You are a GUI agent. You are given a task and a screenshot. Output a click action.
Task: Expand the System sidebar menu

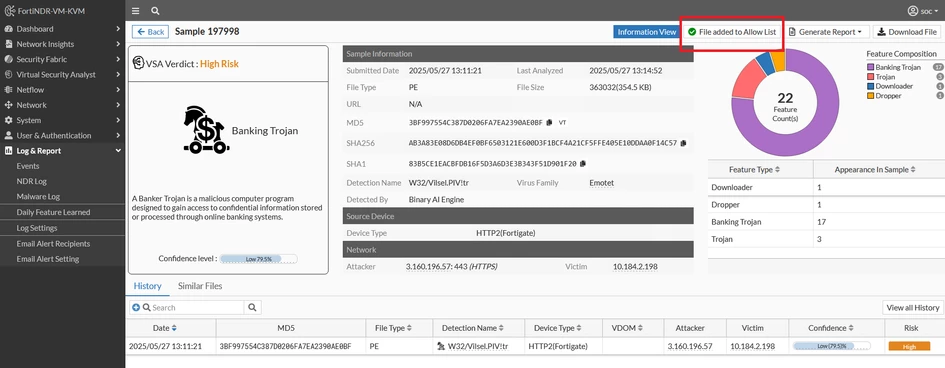(x=62, y=120)
